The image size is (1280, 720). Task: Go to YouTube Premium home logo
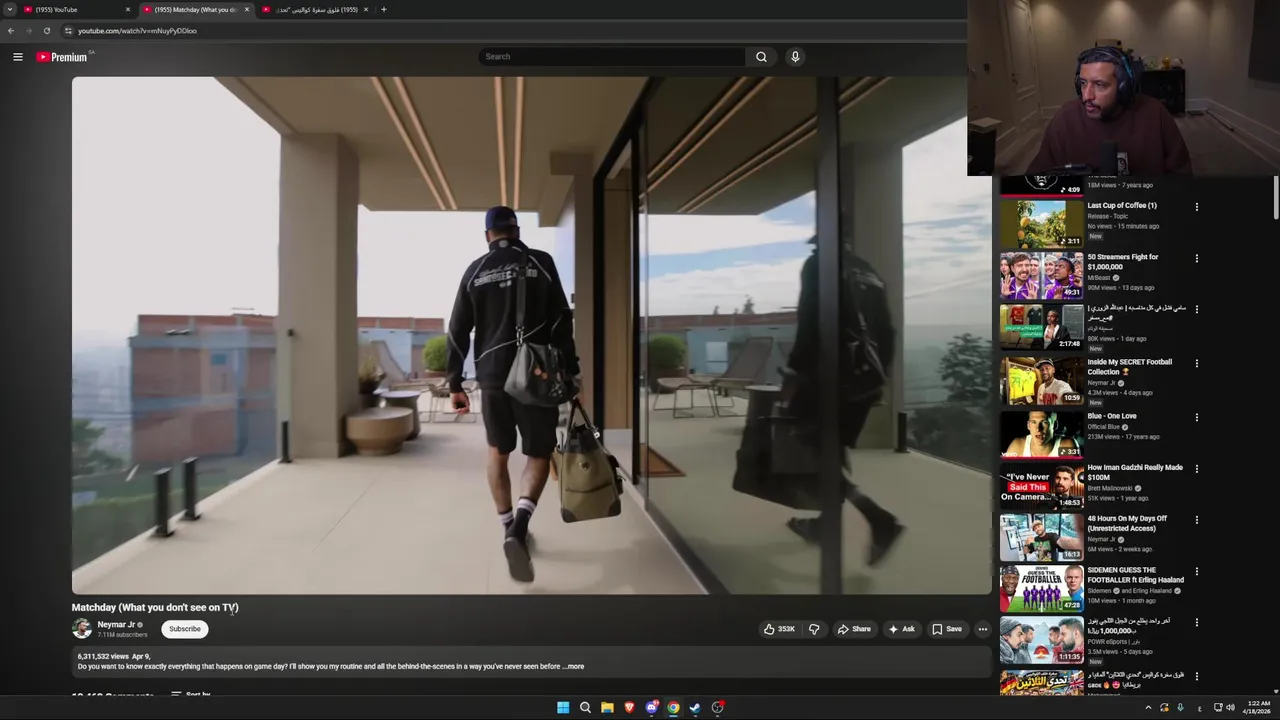(62, 57)
